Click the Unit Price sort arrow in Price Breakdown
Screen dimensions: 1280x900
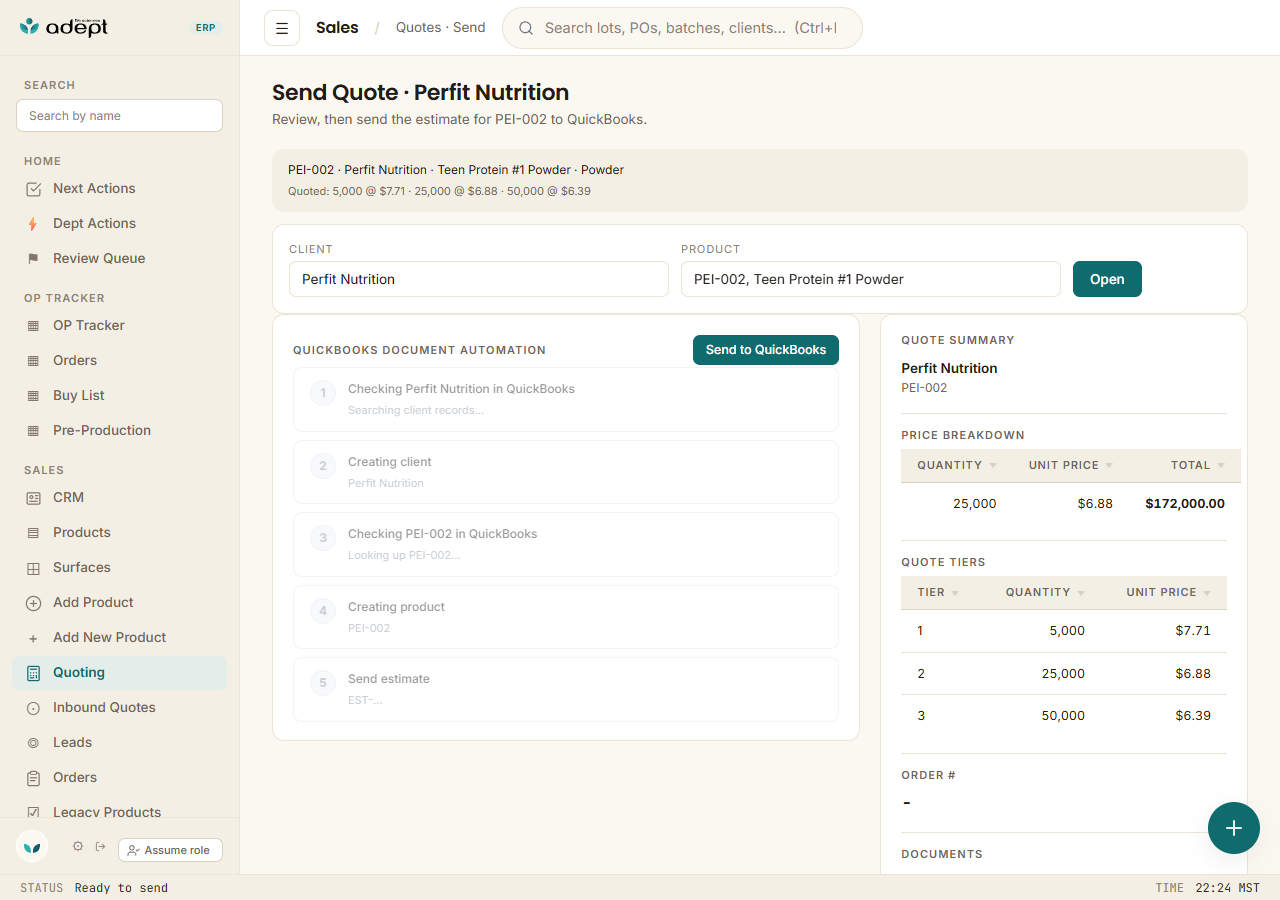[x=1109, y=466]
